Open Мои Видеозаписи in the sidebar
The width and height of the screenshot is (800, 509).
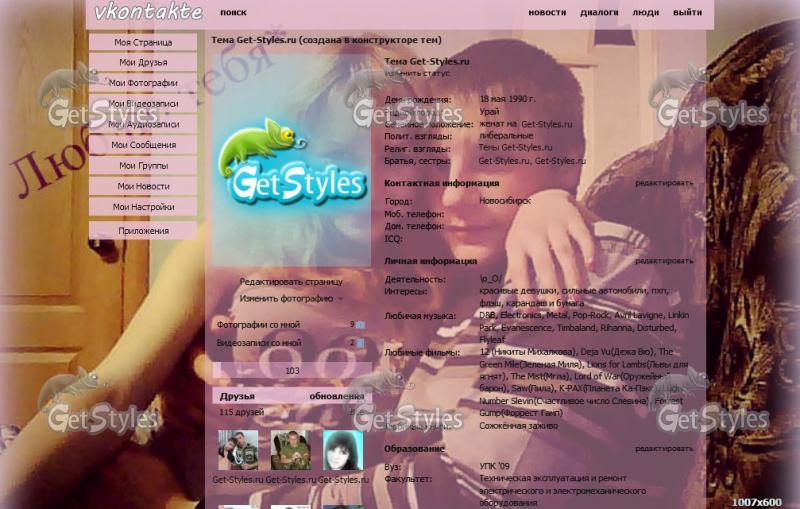click(x=143, y=104)
